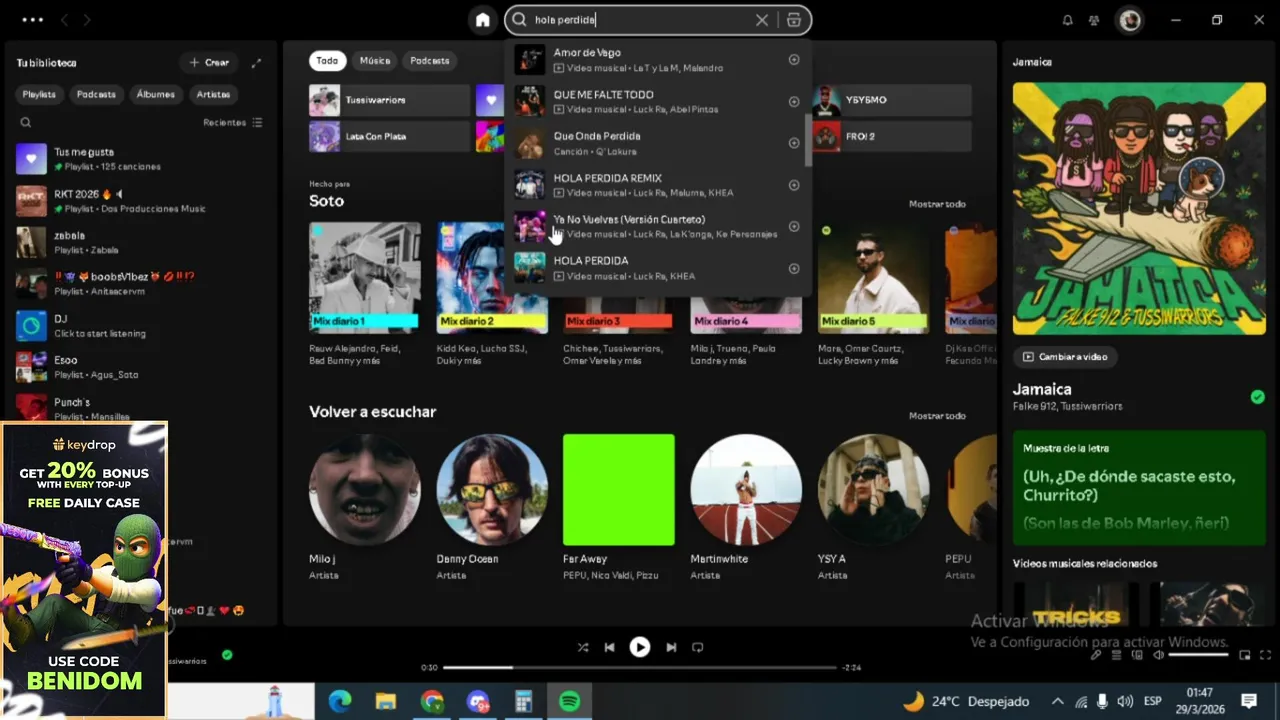Open the Milo j artist thumbnail
1280x720 pixels.
pos(365,489)
